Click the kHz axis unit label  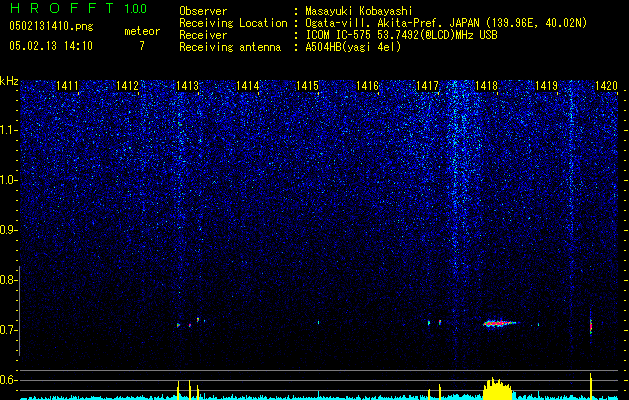pos(9,81)
